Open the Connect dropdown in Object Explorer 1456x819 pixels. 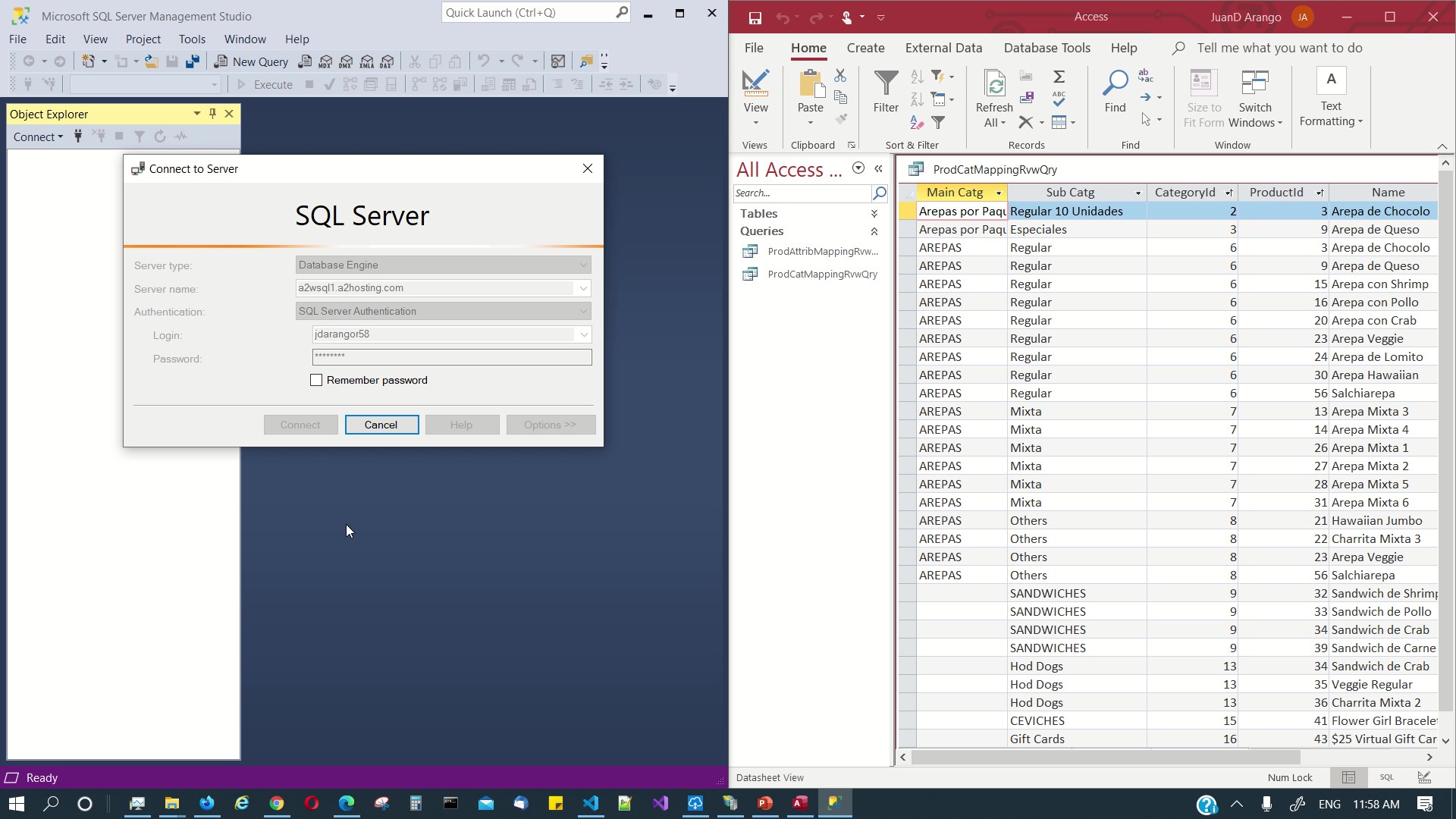click(x=38, y=136)
